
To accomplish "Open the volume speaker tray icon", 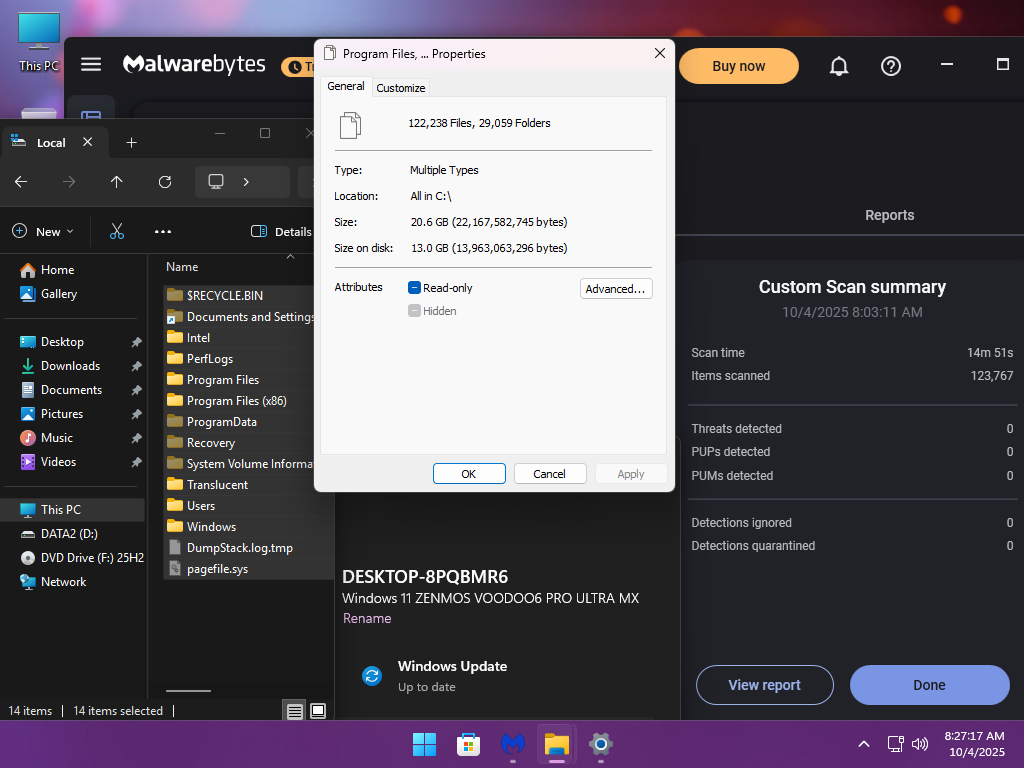I will (x=920, y=744).
